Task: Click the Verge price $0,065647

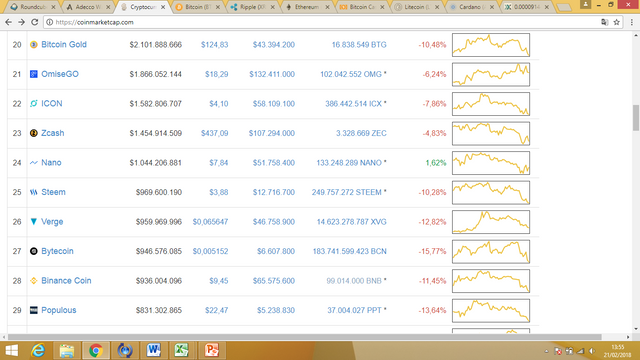Action: (210, 222)
